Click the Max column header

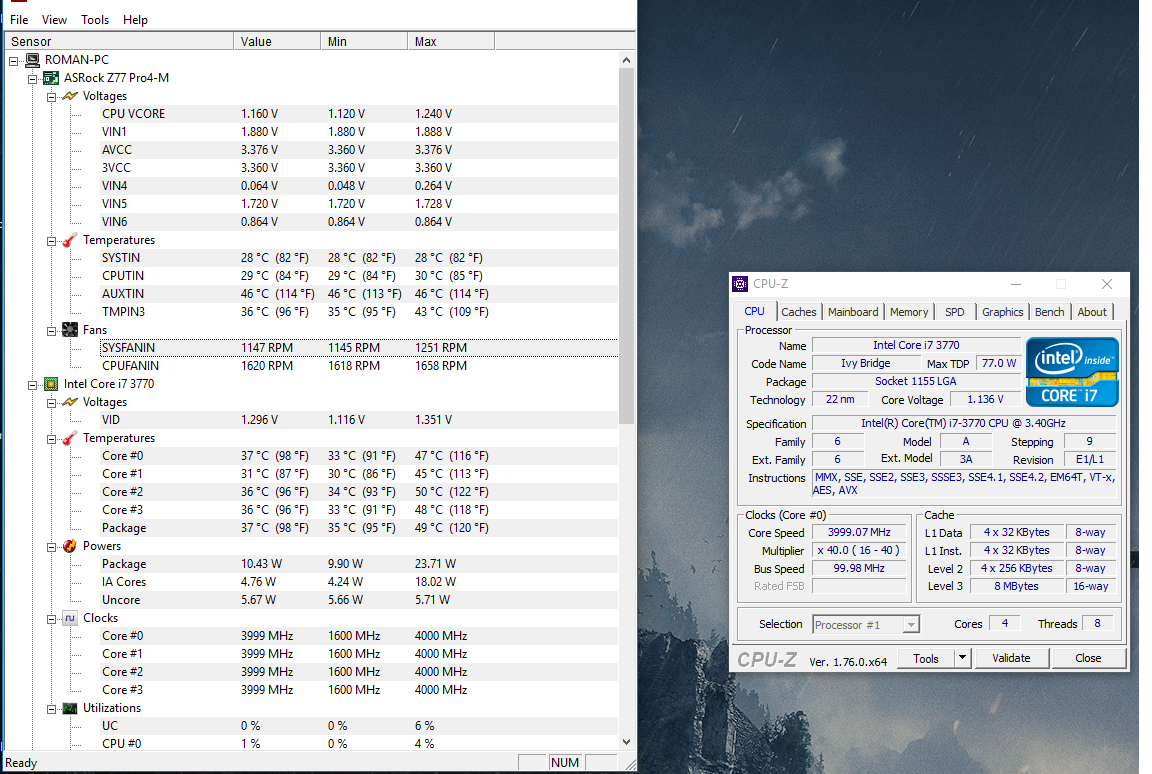coord(451,41)
